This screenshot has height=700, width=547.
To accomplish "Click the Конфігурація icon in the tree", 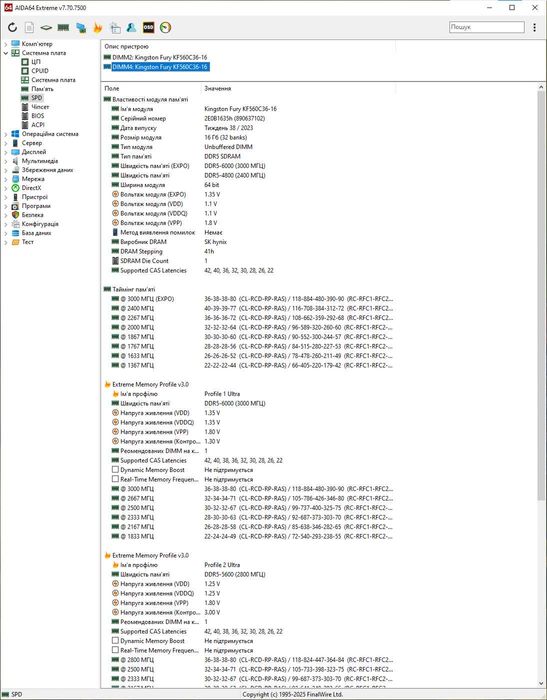I will point(15,224).
